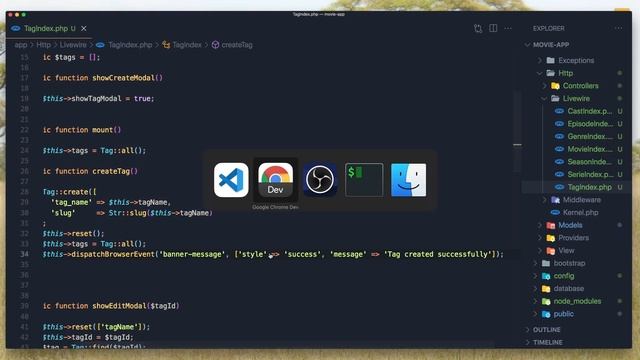
Task: Click the Http breadcrumb segment
Action: (x=44, y=45)
